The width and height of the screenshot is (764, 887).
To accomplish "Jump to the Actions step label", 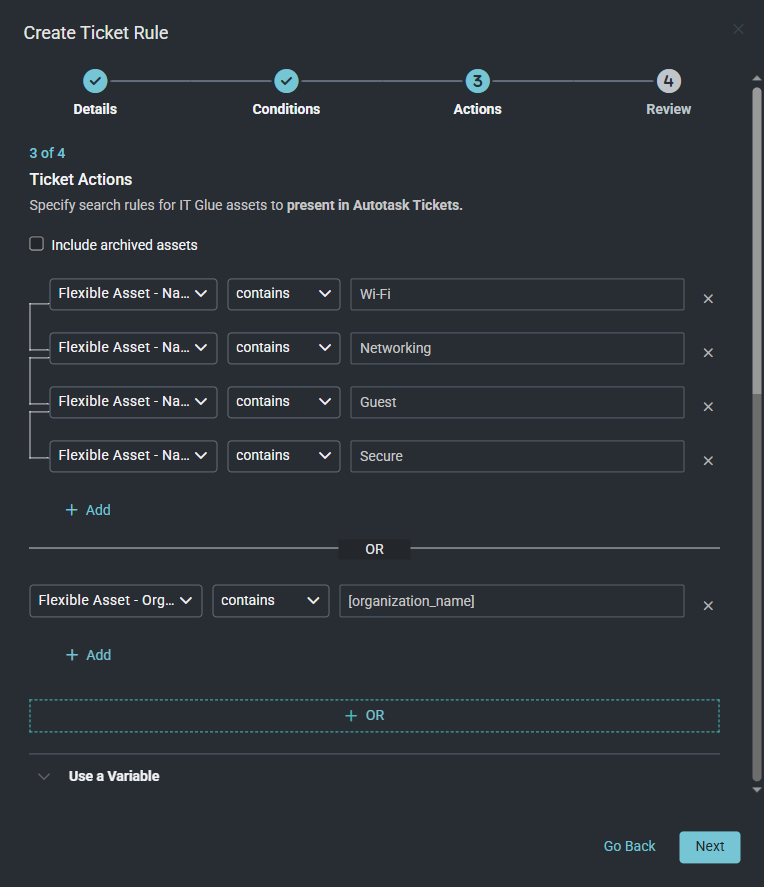I will (477, 109).
